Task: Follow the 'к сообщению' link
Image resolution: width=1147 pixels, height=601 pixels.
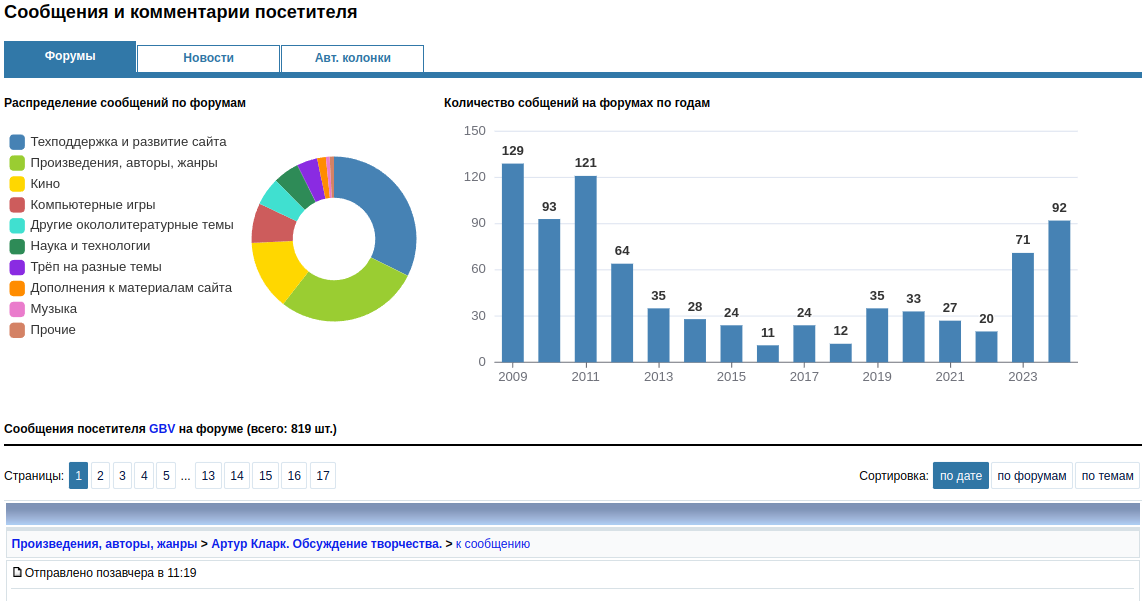Action: click(493, 544)
